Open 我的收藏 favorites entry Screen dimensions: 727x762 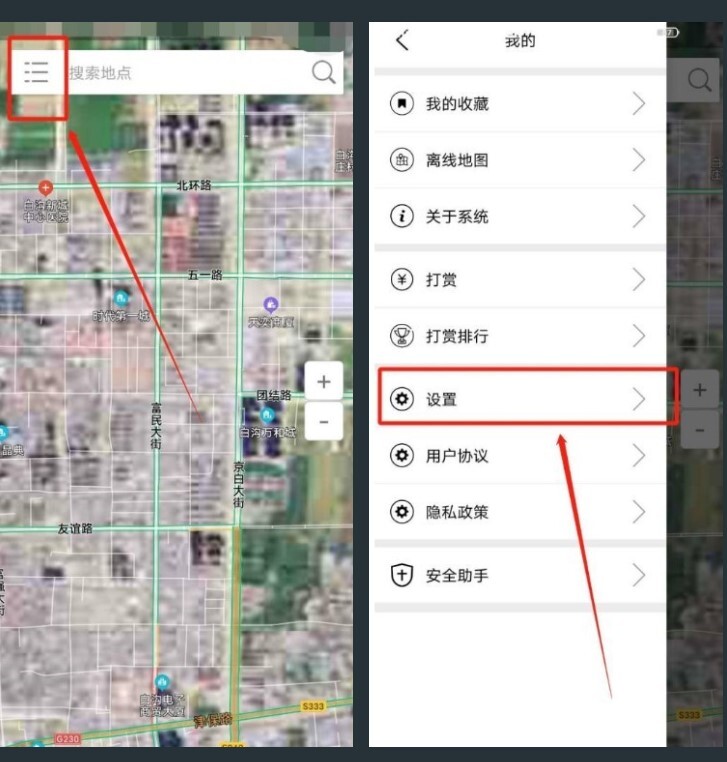520,104
